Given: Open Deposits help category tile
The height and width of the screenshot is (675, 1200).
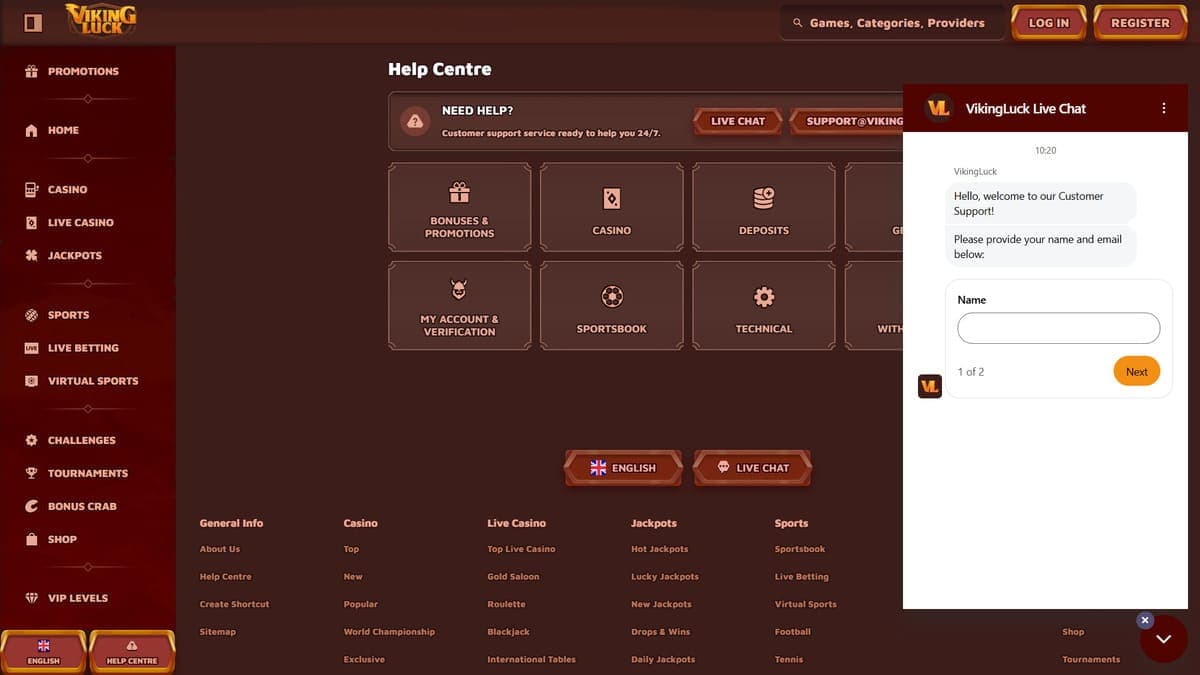Looking at the screenshot, I should [764, 207].
